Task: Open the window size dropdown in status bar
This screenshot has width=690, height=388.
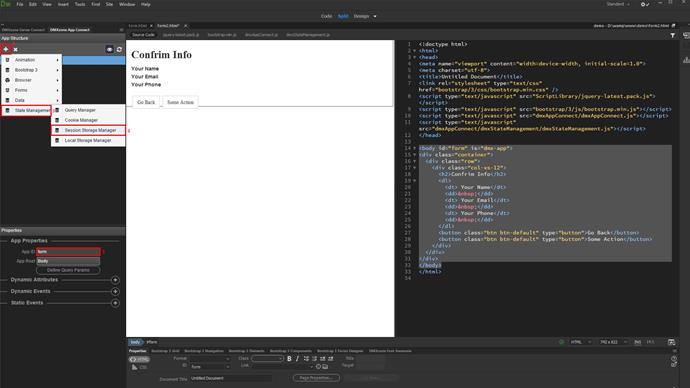Action: [614, 342]
